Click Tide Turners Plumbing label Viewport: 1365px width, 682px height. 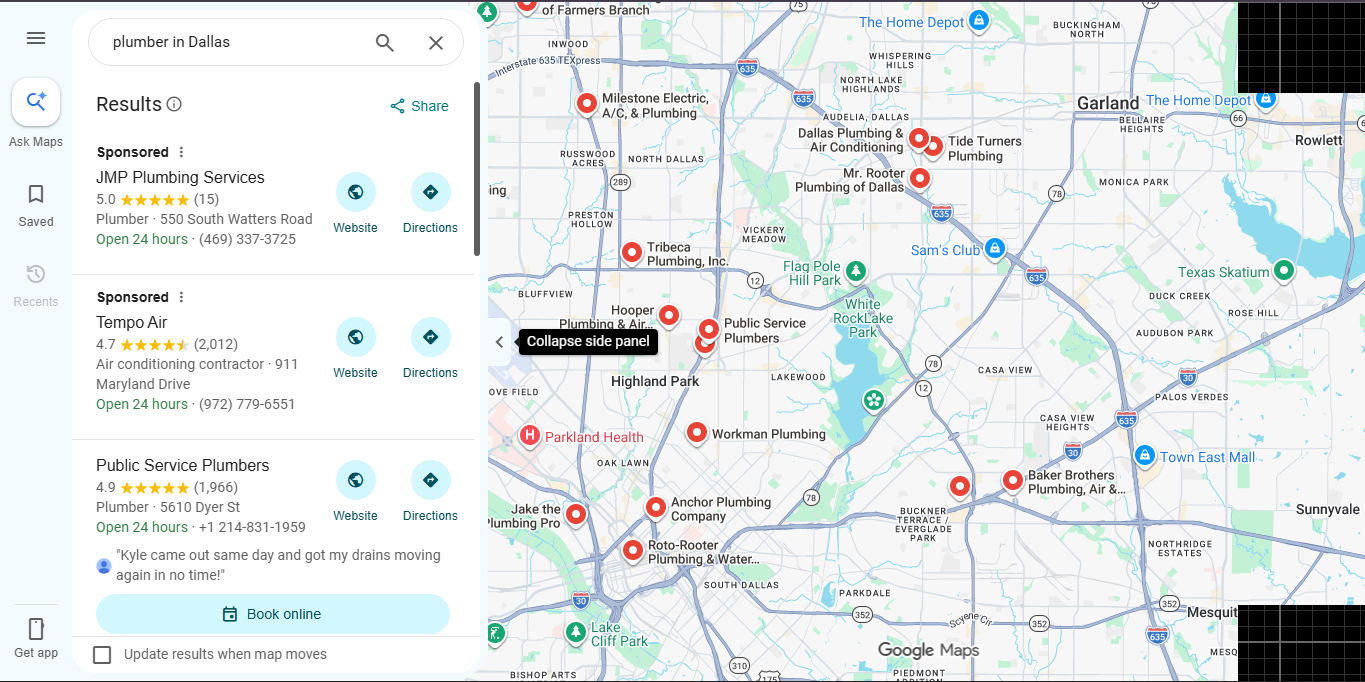click(x=985, y=149)
